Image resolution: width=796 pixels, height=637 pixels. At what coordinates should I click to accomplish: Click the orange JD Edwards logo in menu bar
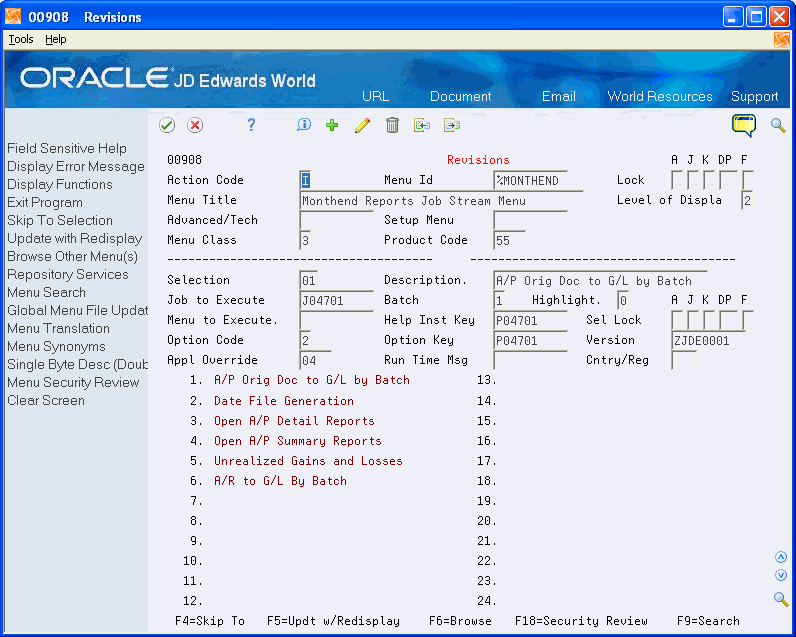pyautogui.click(x=781, y=40)
